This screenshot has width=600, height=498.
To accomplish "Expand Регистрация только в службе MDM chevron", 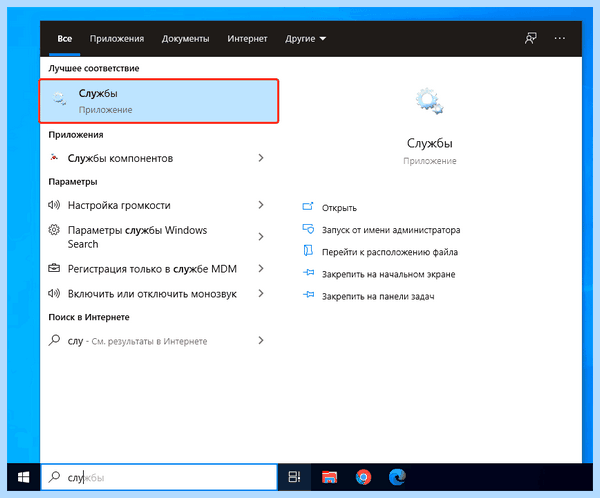I will click(x=261, y=268).
